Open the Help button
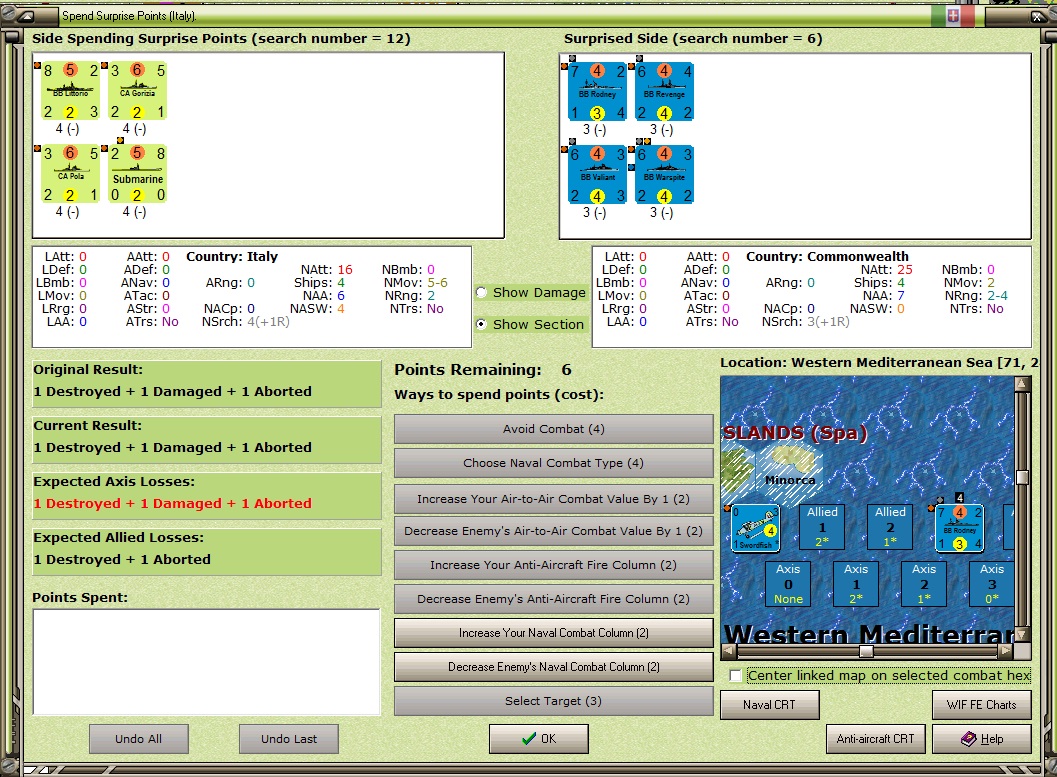 (982, 739)
